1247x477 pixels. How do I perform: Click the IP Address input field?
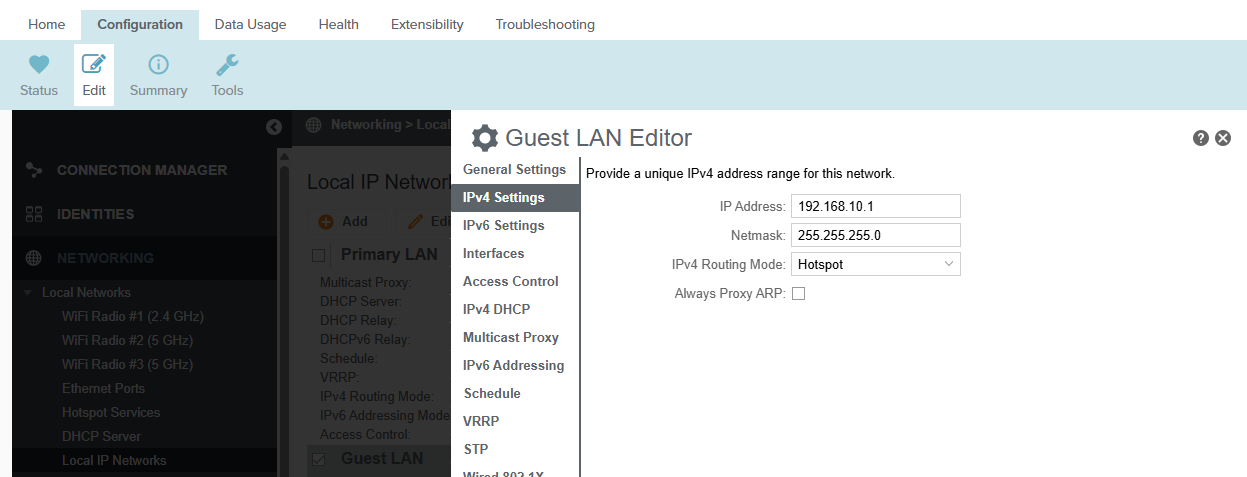[x=876, y=206]
